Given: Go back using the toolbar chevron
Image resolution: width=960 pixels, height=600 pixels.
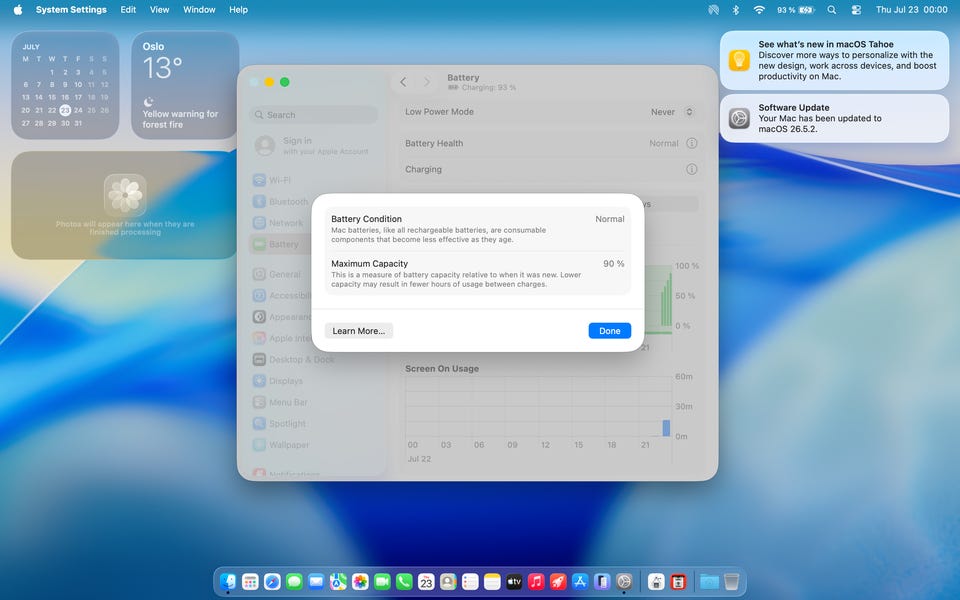Looking at the screenshot, I should 403,82.
